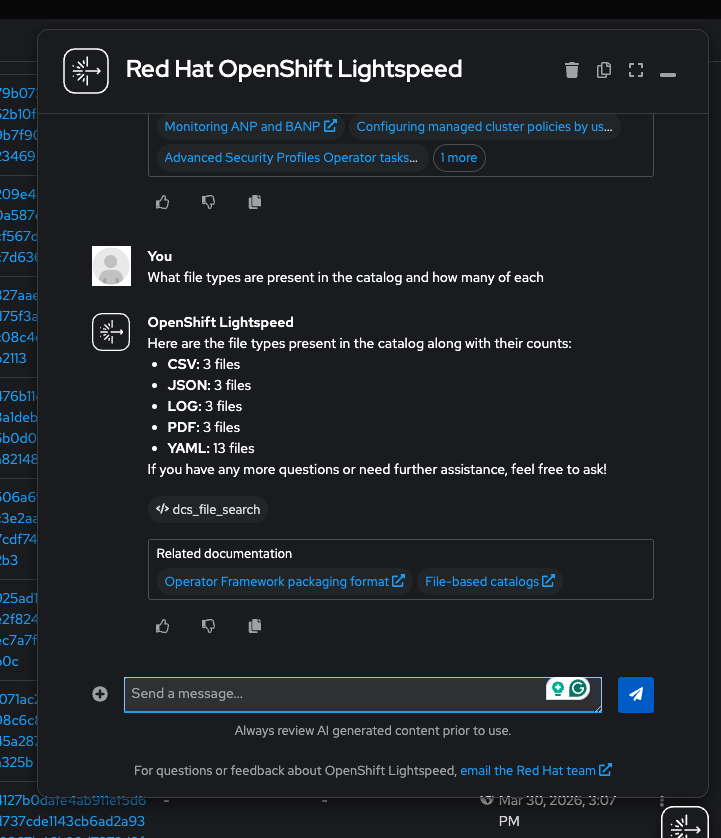This screenshot has width=721, height=838.
Task: Minimize the Lightspeed chat panel
Action: pos(668,75)
